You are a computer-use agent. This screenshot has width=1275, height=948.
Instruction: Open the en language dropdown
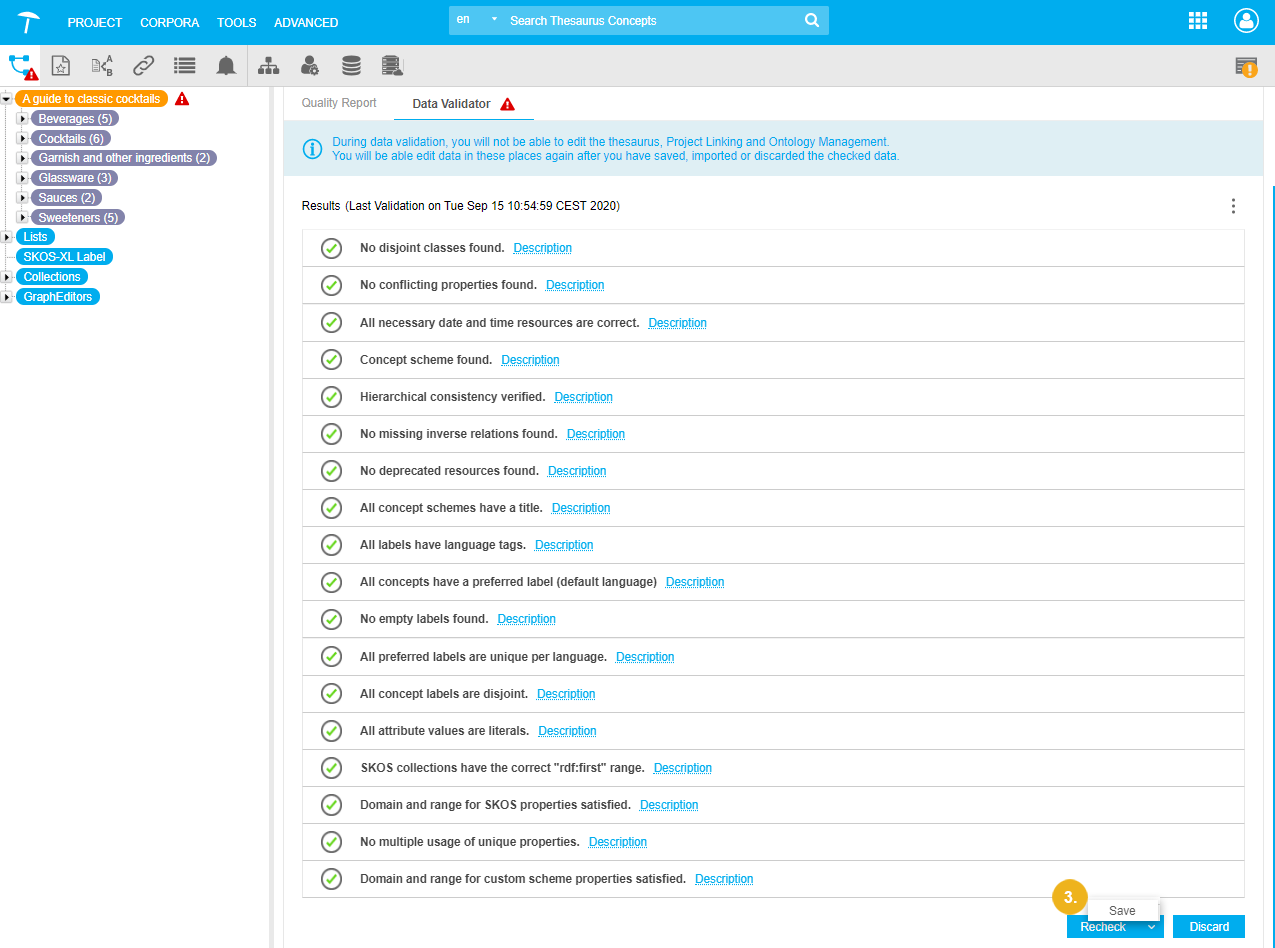[x=477, y=20]
